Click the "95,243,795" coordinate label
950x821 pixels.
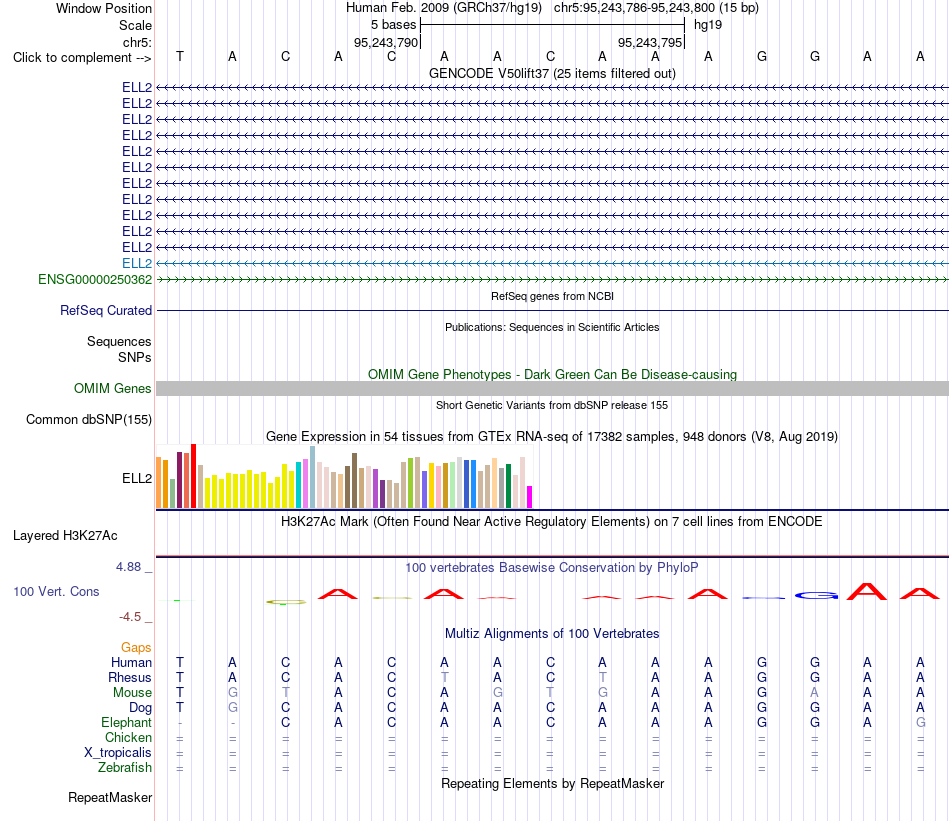650,42
